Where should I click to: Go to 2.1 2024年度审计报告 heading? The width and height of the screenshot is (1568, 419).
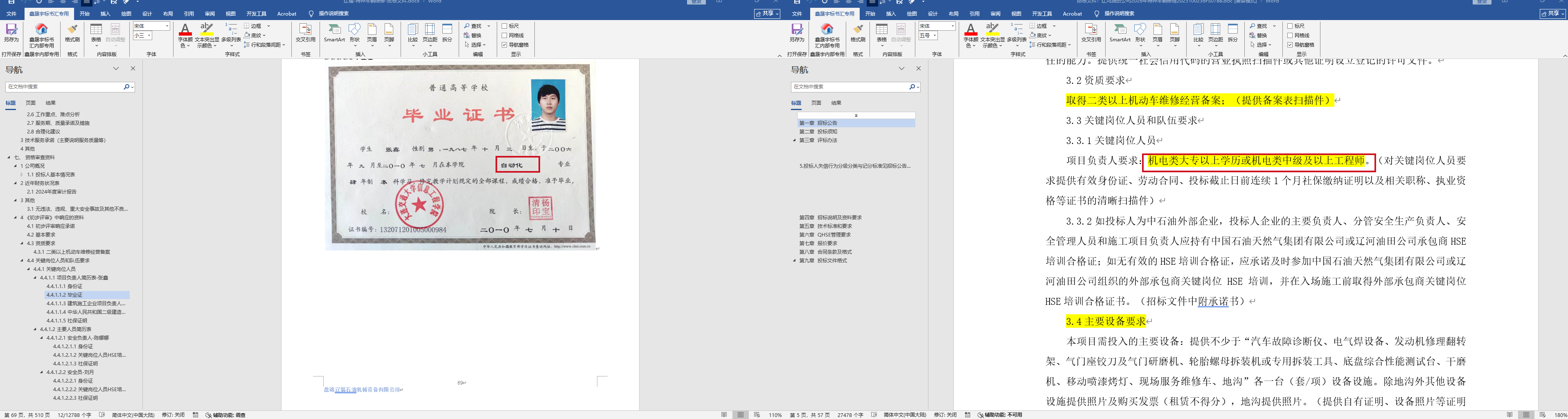click(x=51, y=192)
